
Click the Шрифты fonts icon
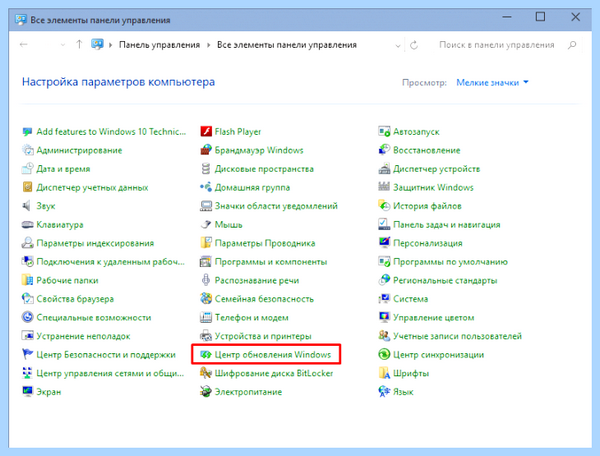point(384,373)
